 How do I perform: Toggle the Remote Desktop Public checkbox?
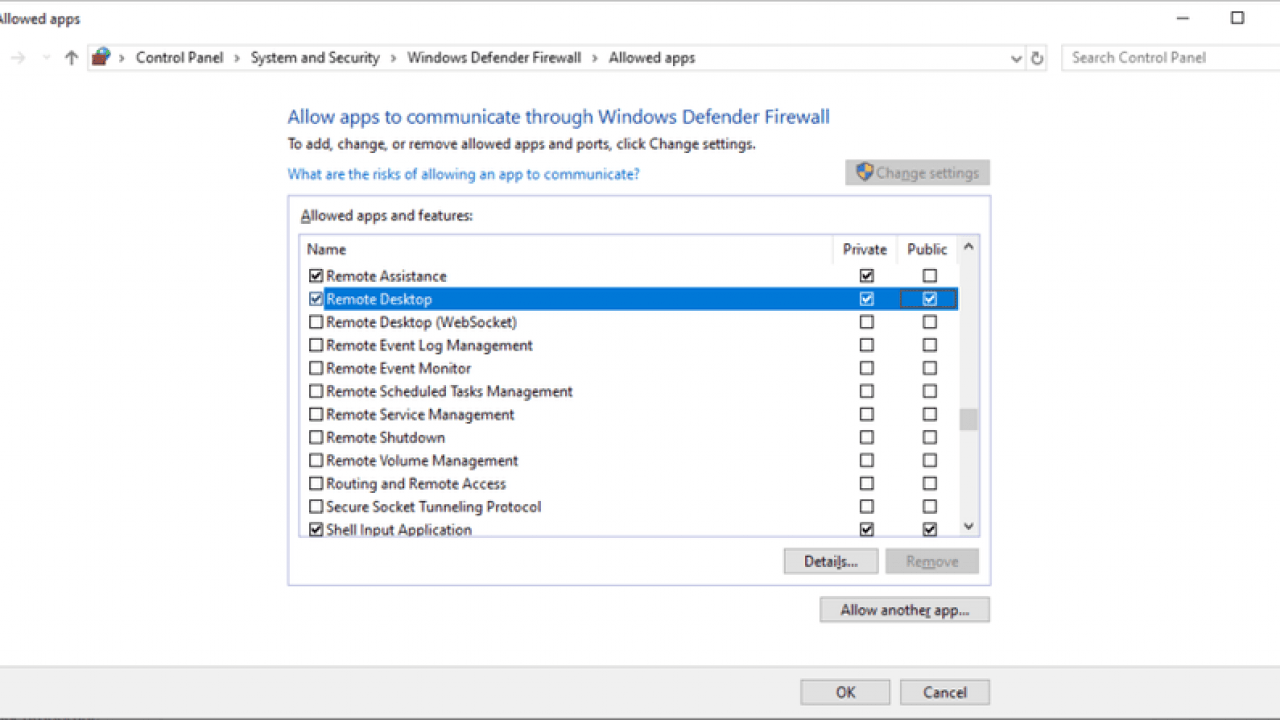[930, 299]
